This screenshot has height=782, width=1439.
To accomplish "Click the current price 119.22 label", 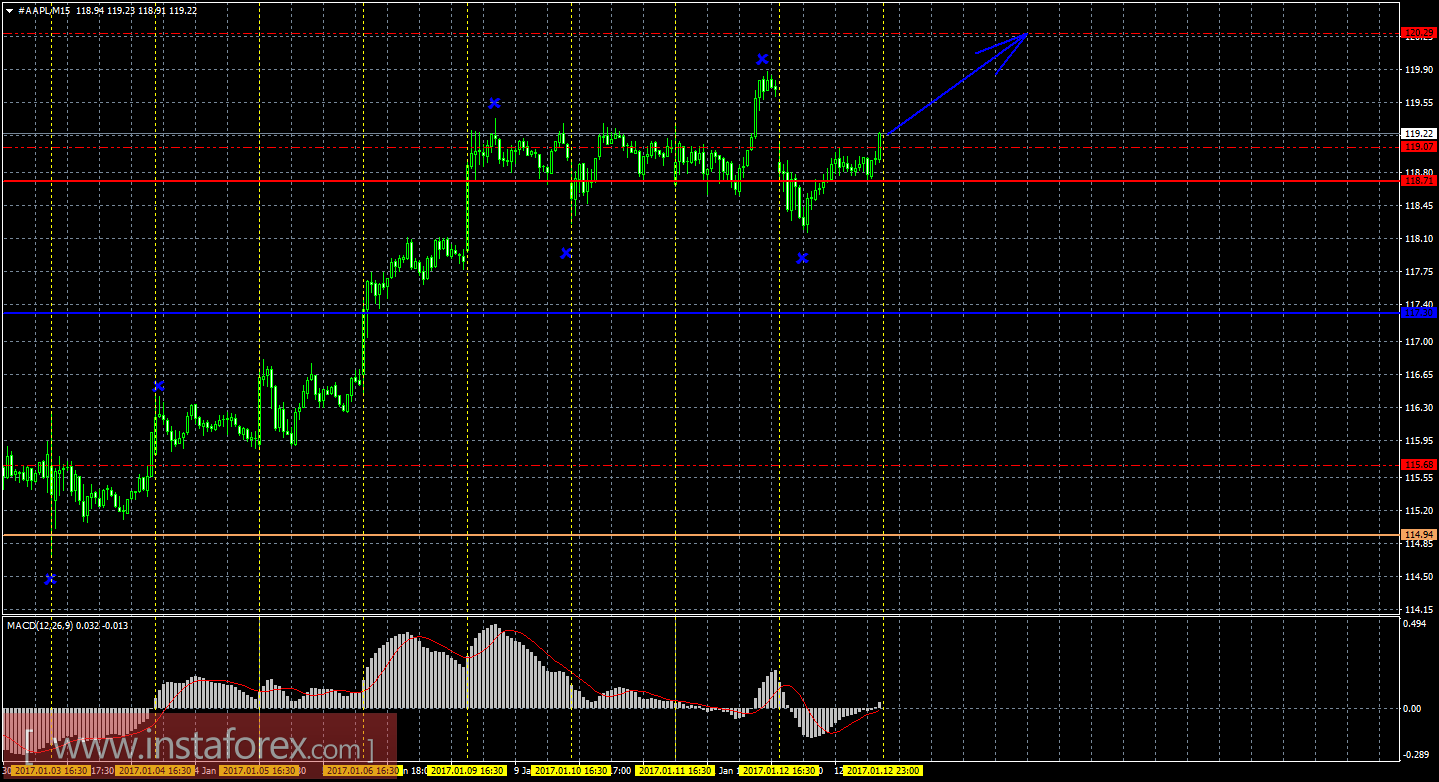I will coord(1419,133).
